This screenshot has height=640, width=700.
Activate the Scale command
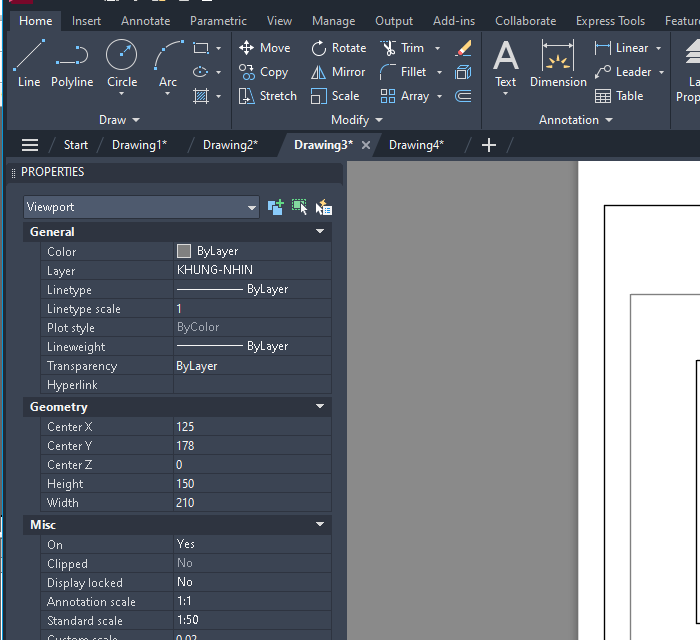coord(335,96)
